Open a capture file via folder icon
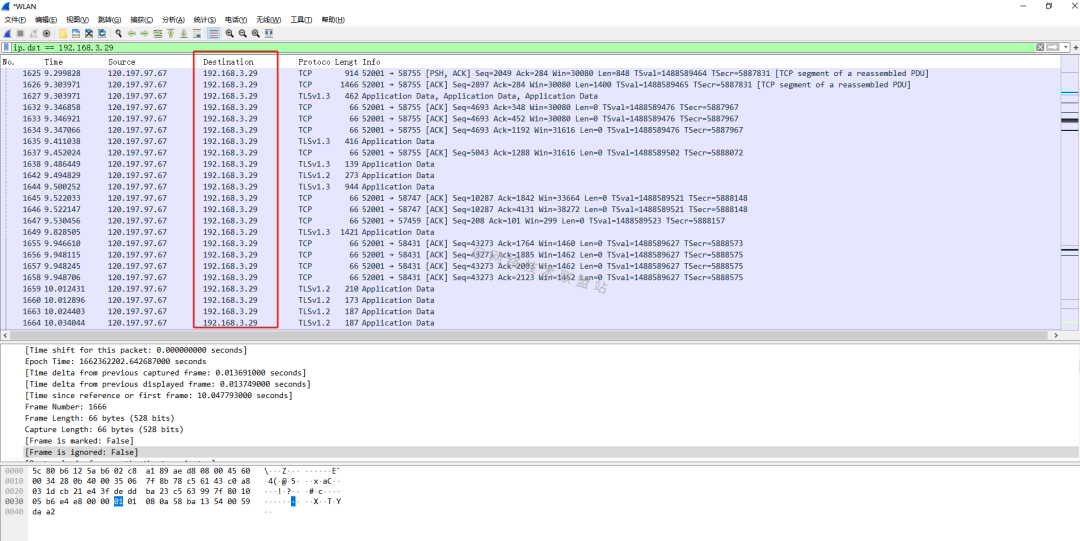The height and width of the screenshot is (541, 1080). pos(63,33)
